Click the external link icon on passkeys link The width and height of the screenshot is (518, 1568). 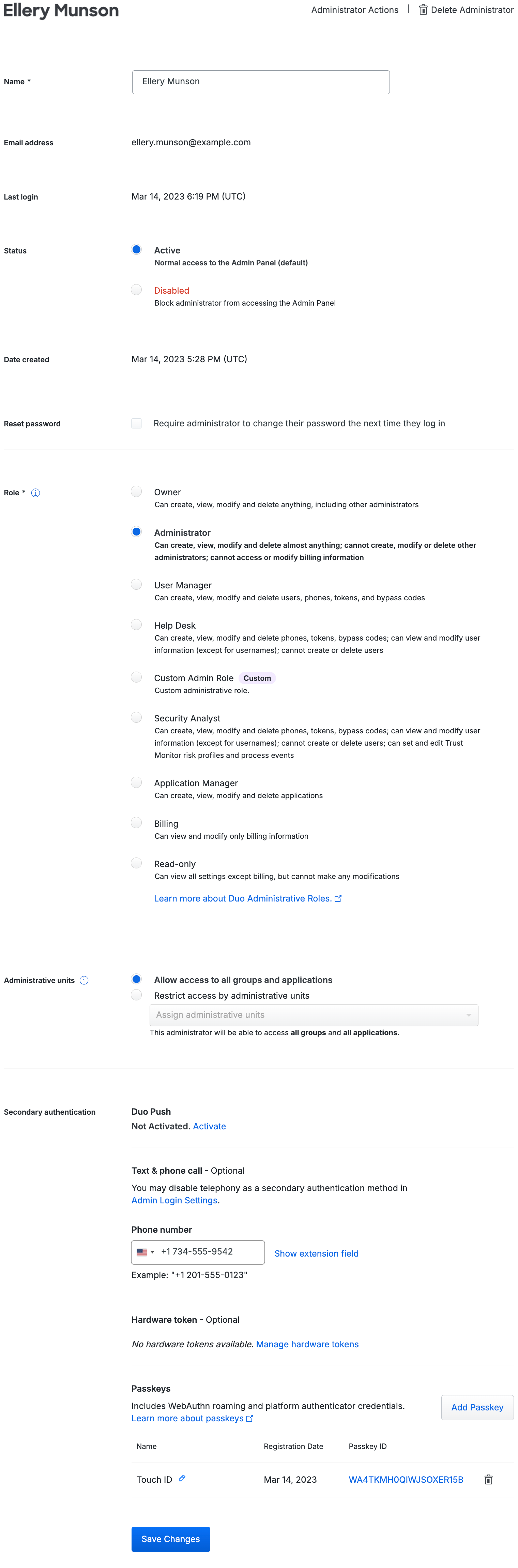249,1418
